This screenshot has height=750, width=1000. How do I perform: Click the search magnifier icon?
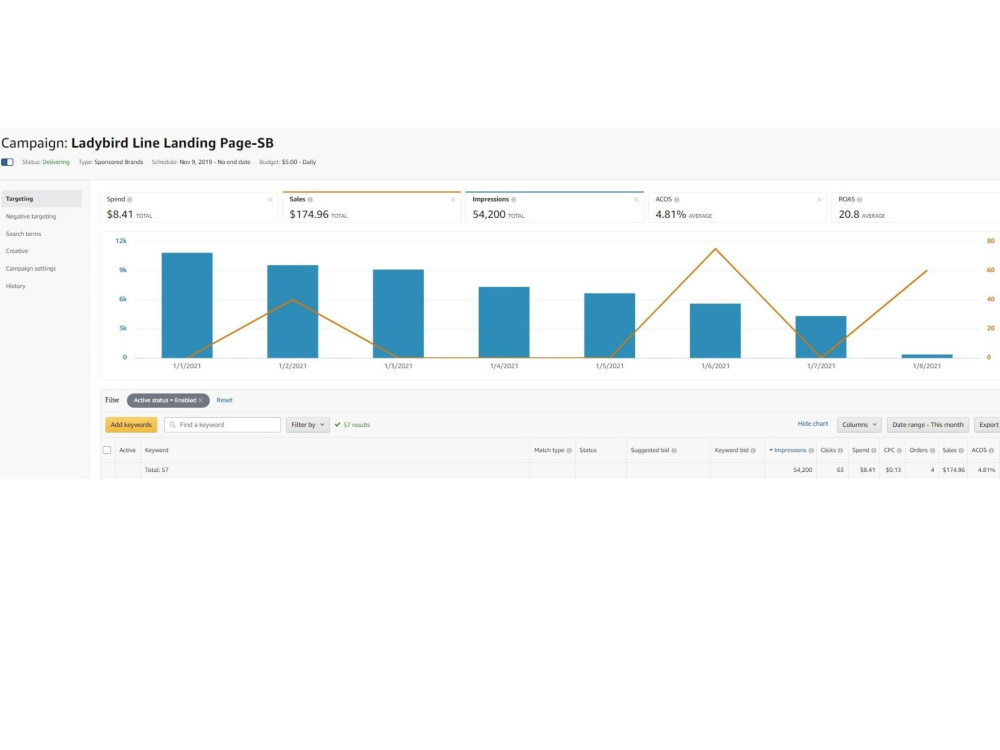[172, 425]
